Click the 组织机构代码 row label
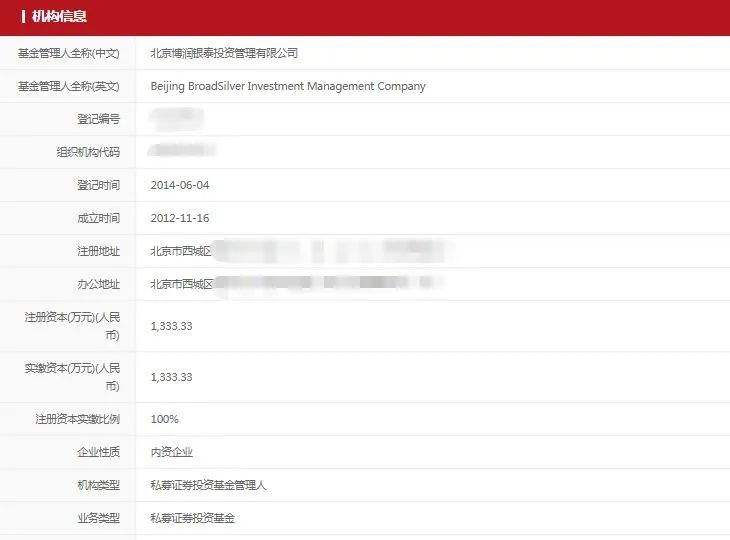Image resolution: width=730 pixels, height=540 pixels. coord(88,152)
